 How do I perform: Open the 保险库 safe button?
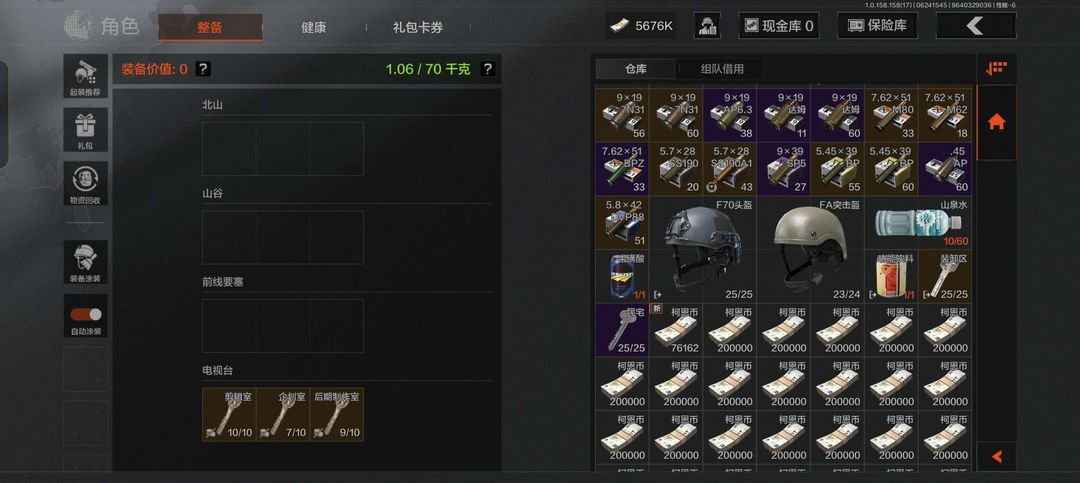coord(878,26)
